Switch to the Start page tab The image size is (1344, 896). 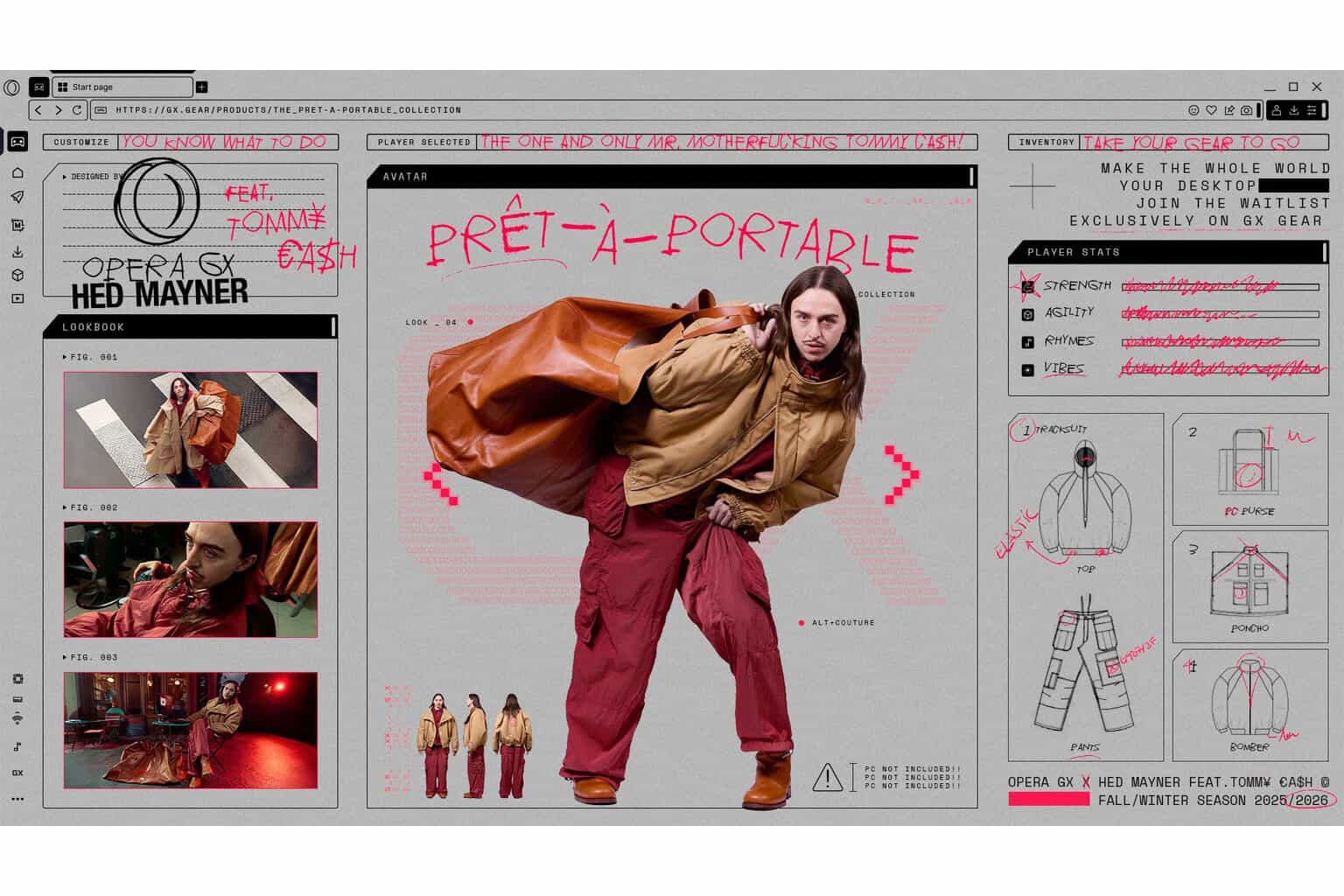point(122,87)
